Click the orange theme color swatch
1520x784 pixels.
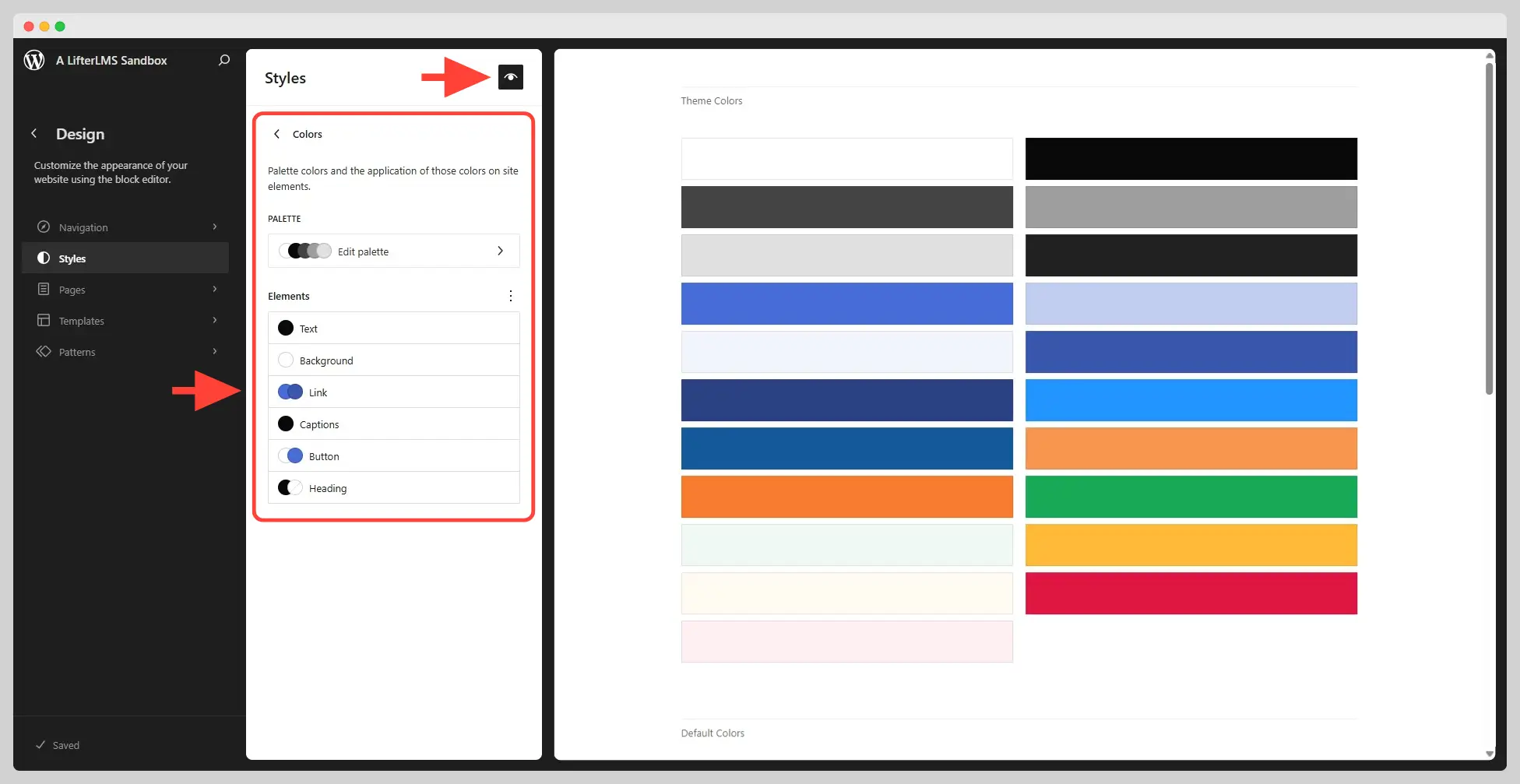tap(846, 497)
